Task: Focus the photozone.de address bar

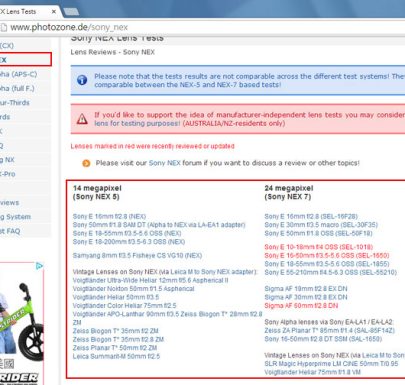Action: click(x=207, y=27)
